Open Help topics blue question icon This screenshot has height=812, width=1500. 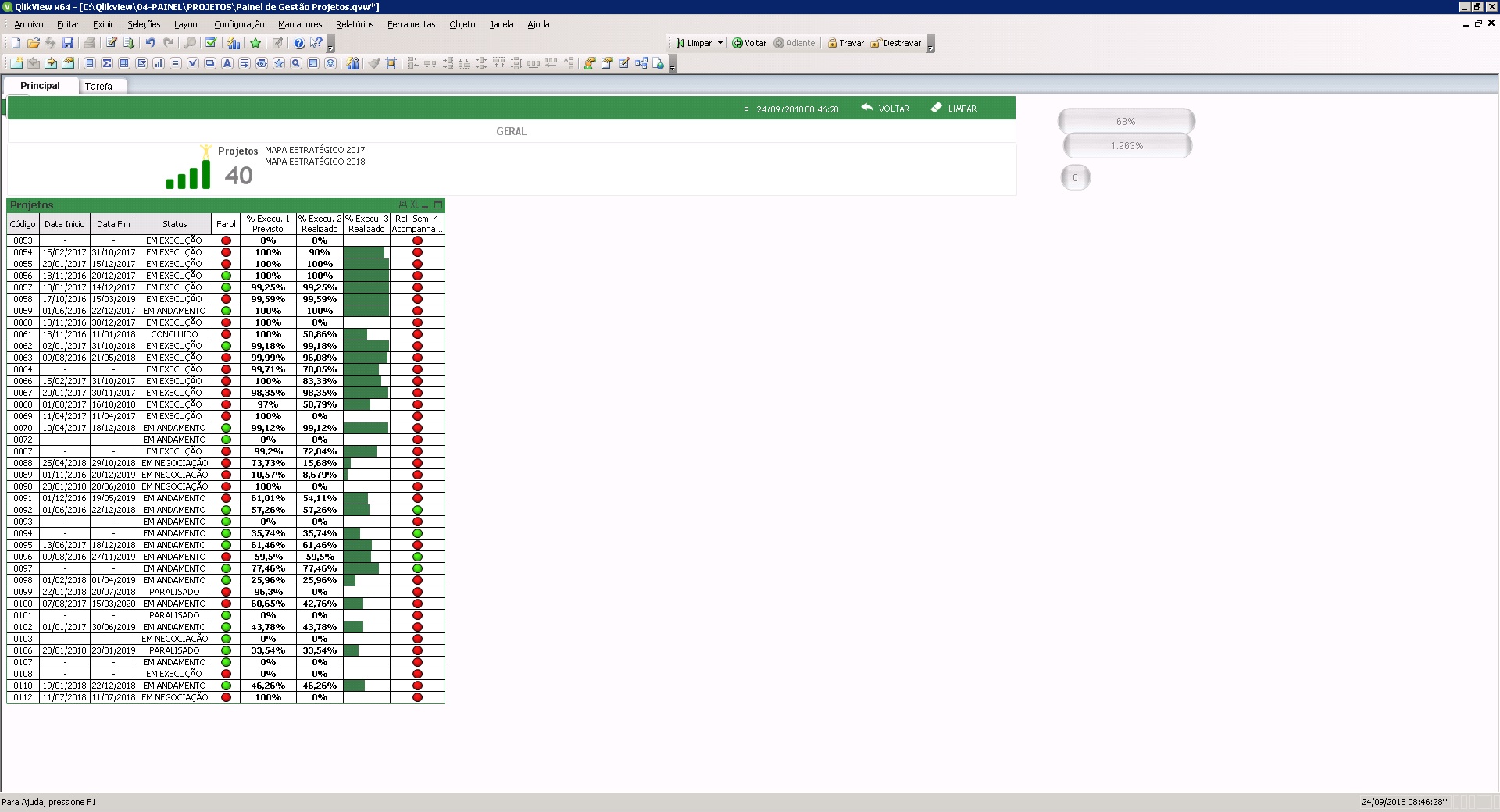pyautogui.click(x=299, y=43)
